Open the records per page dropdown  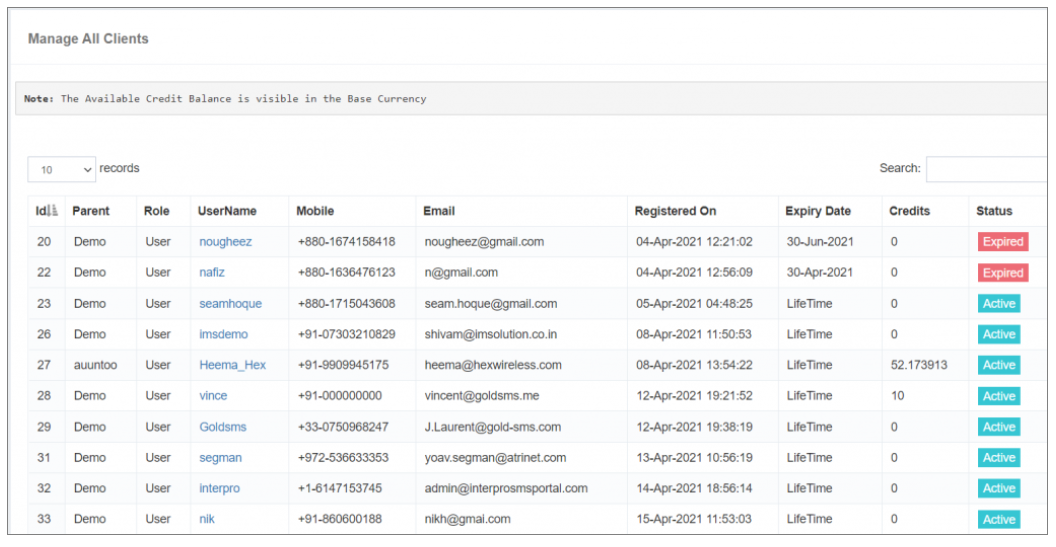[x=61, y=169]
